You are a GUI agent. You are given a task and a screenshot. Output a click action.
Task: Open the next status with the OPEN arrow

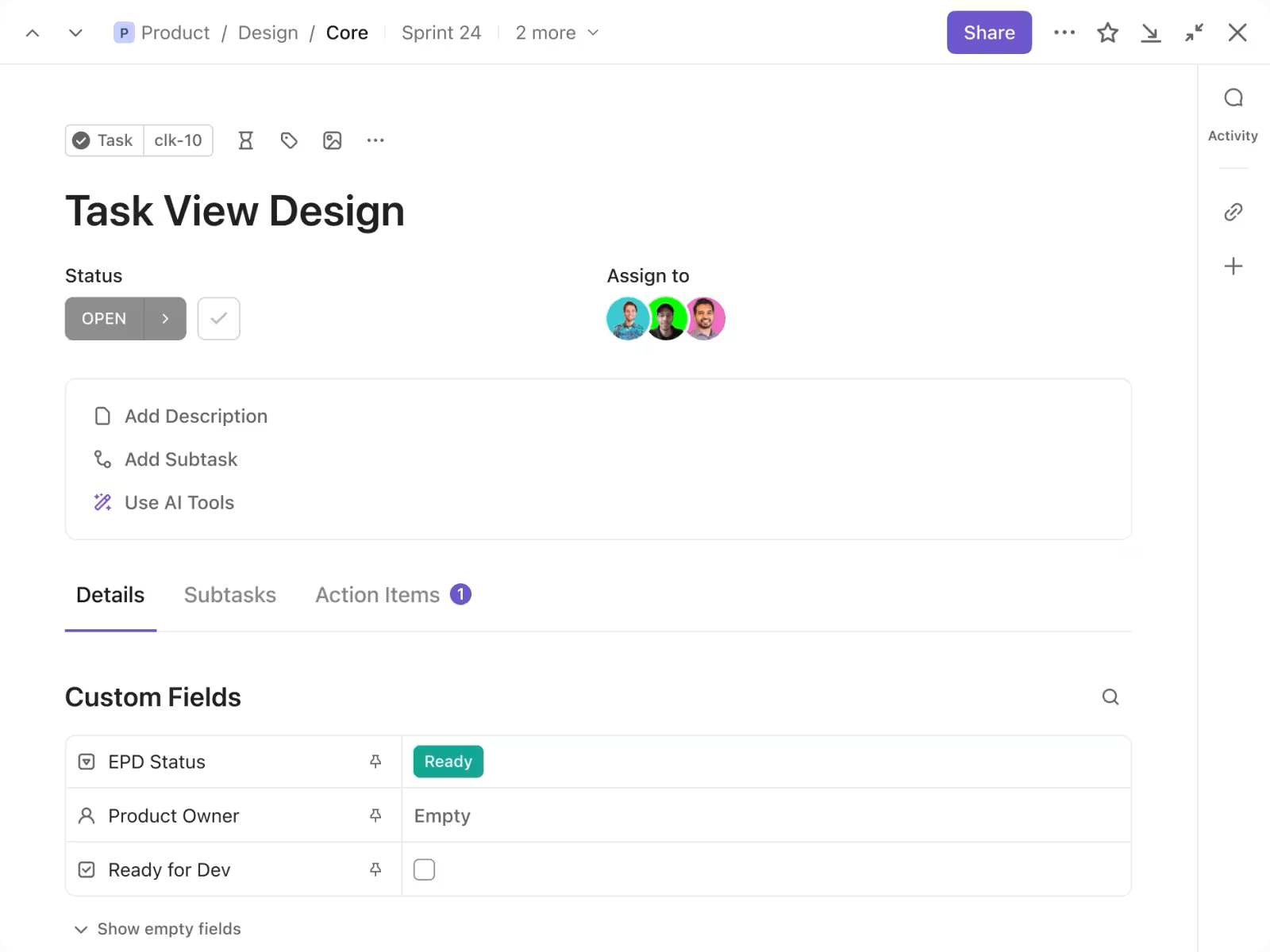pyautogui.click(x=165, y=318)
